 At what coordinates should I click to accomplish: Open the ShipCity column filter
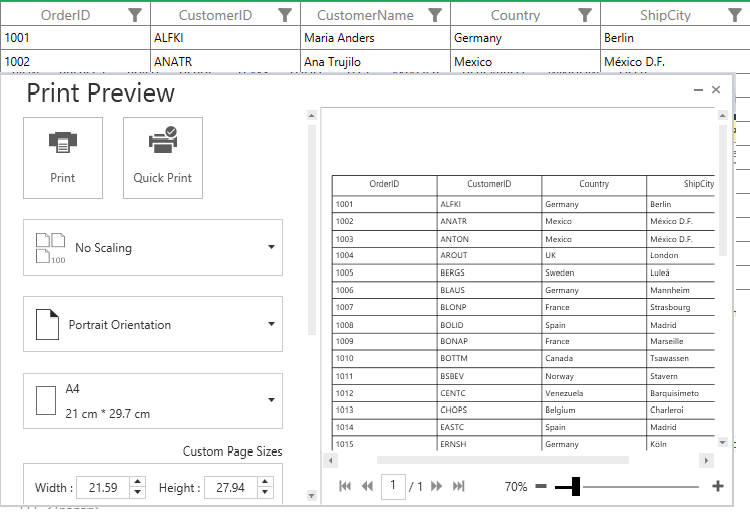coord(735,15)
